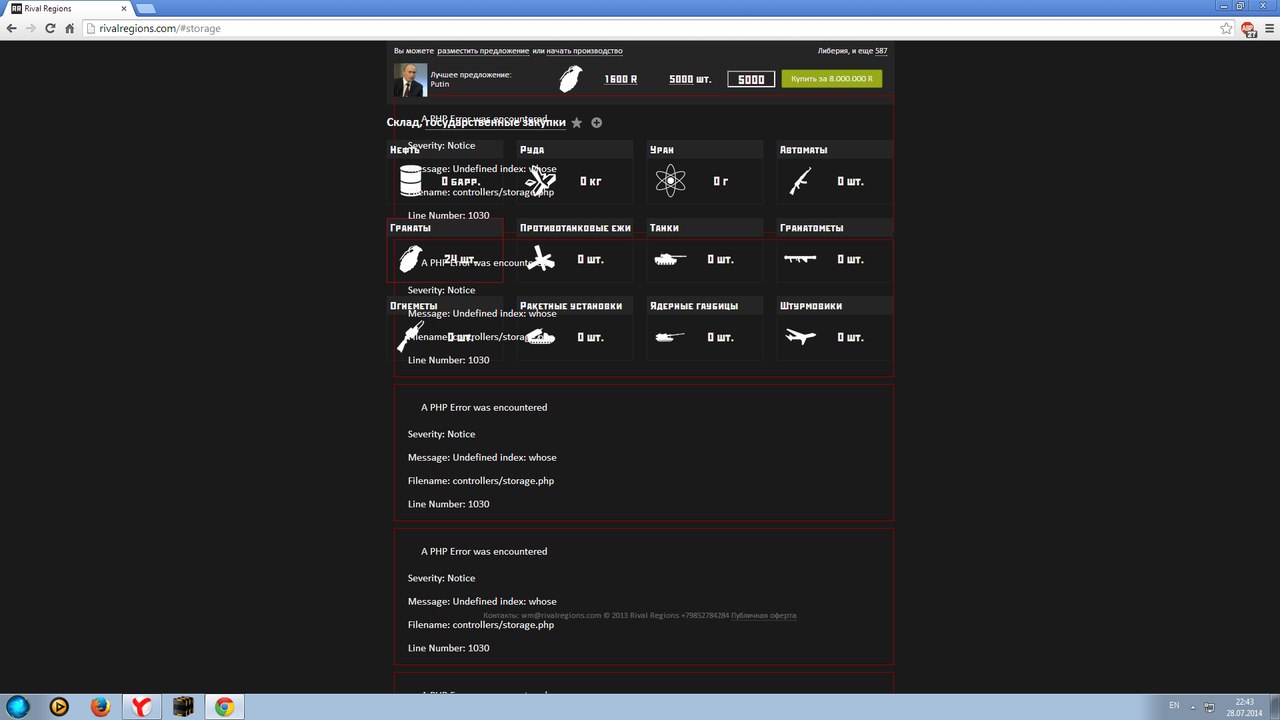Click the quantity input field showing 5000

(x=751, y=79)
